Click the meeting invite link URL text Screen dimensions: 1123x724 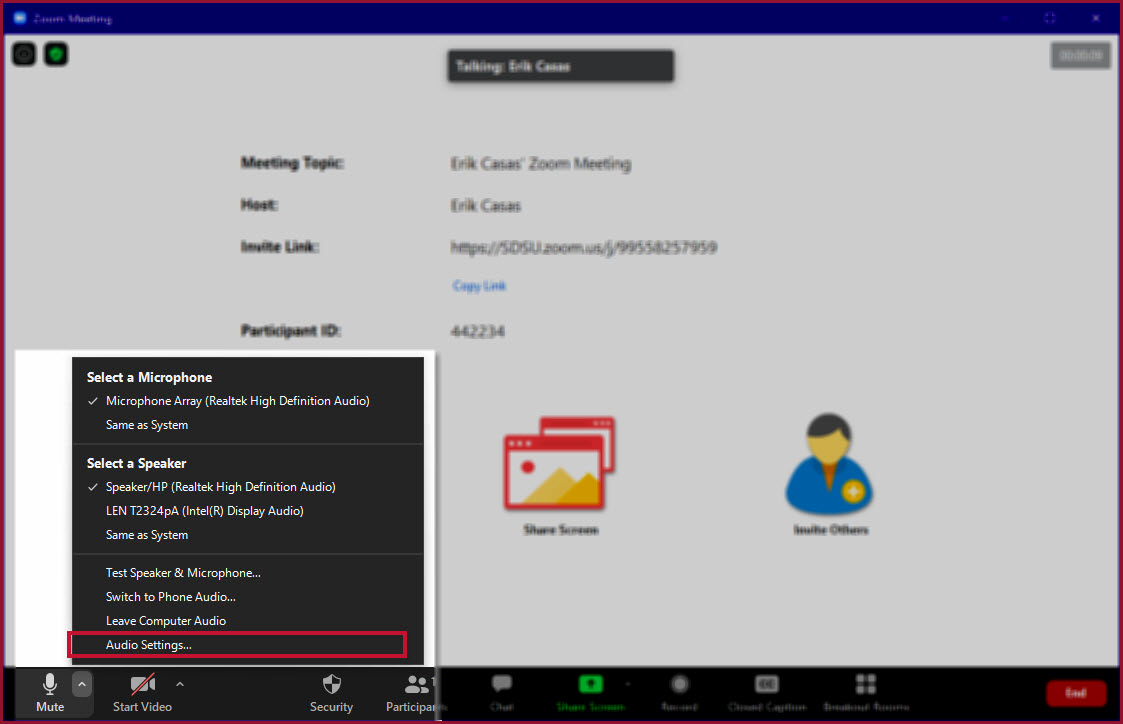(584, 248)
